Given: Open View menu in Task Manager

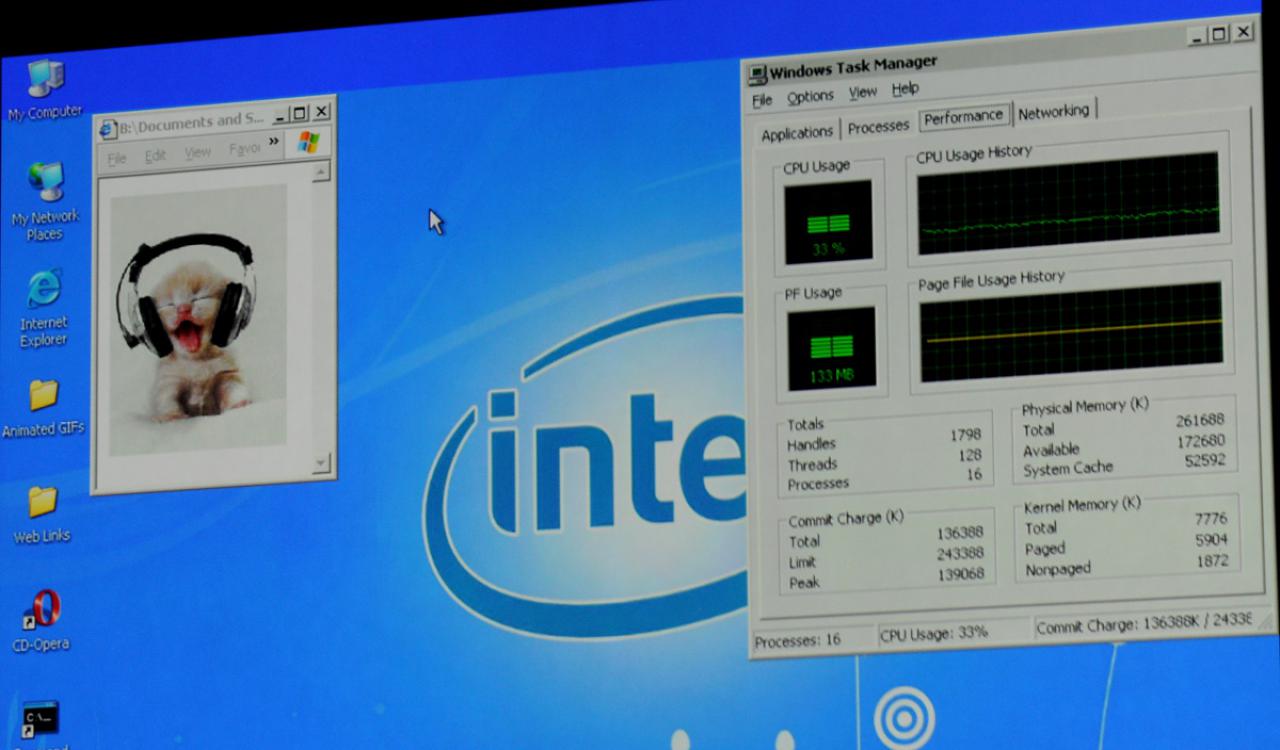Looking at the screenshot, I should [x=863, y=92].
